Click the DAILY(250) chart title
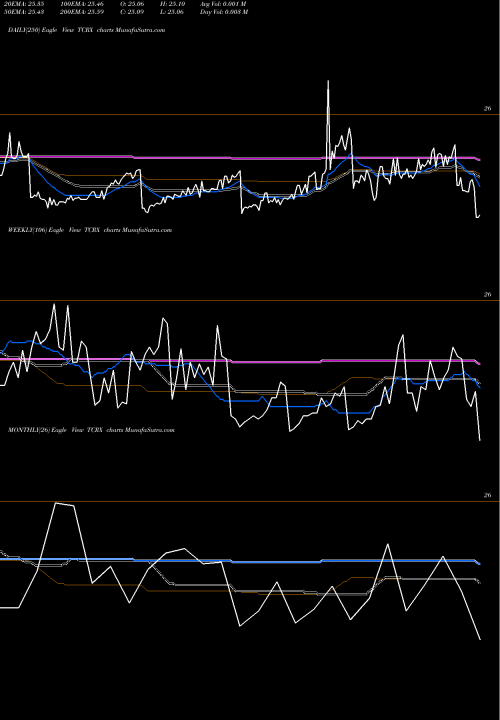The width and height of the screenshot is (500, 720). tap(86, 30)
